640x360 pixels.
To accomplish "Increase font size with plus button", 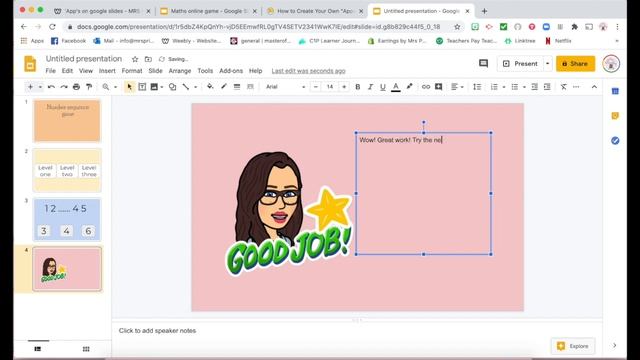I will [x=344, y=87].
